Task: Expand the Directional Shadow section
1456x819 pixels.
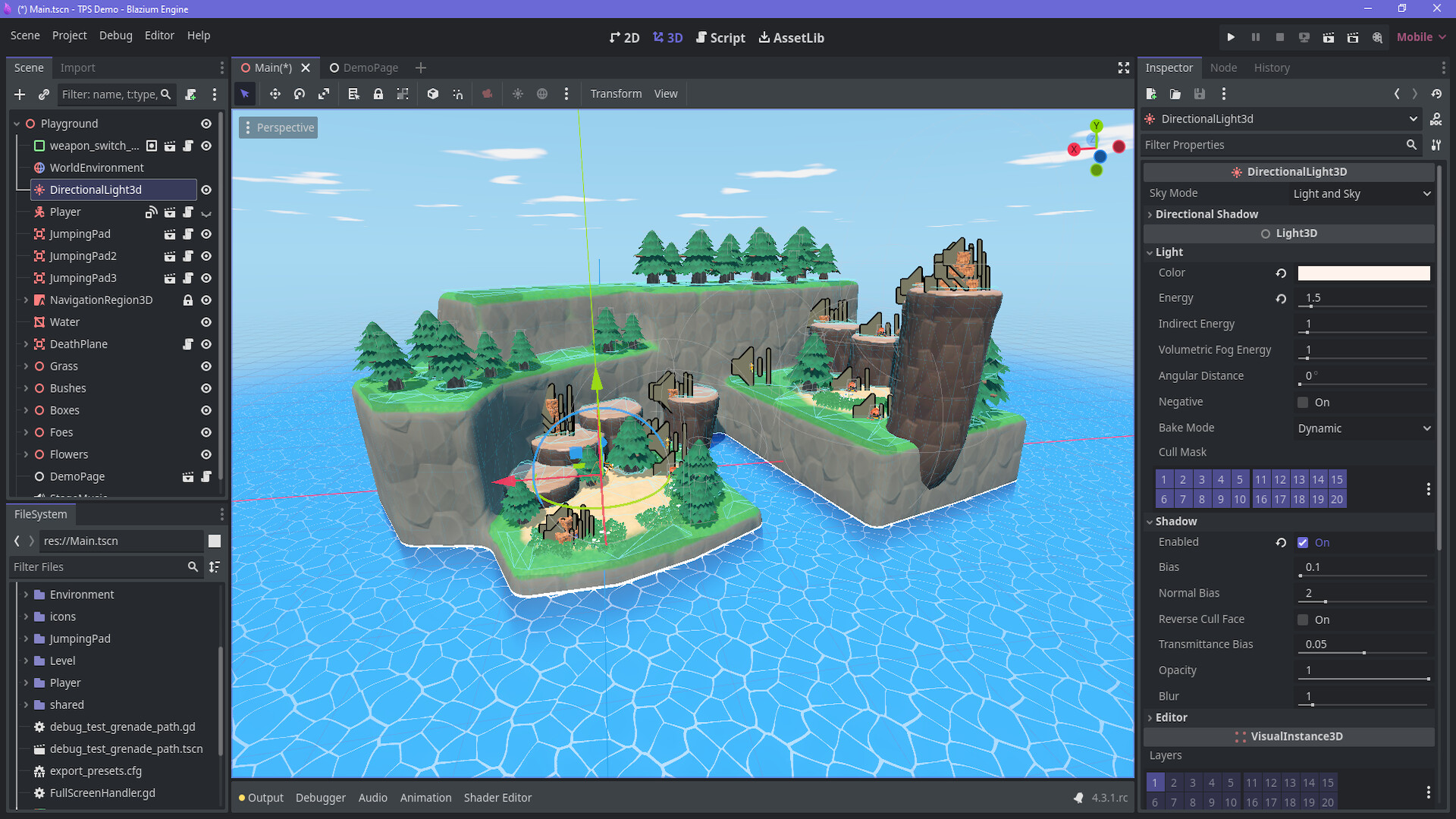Action: point(1207,214)
